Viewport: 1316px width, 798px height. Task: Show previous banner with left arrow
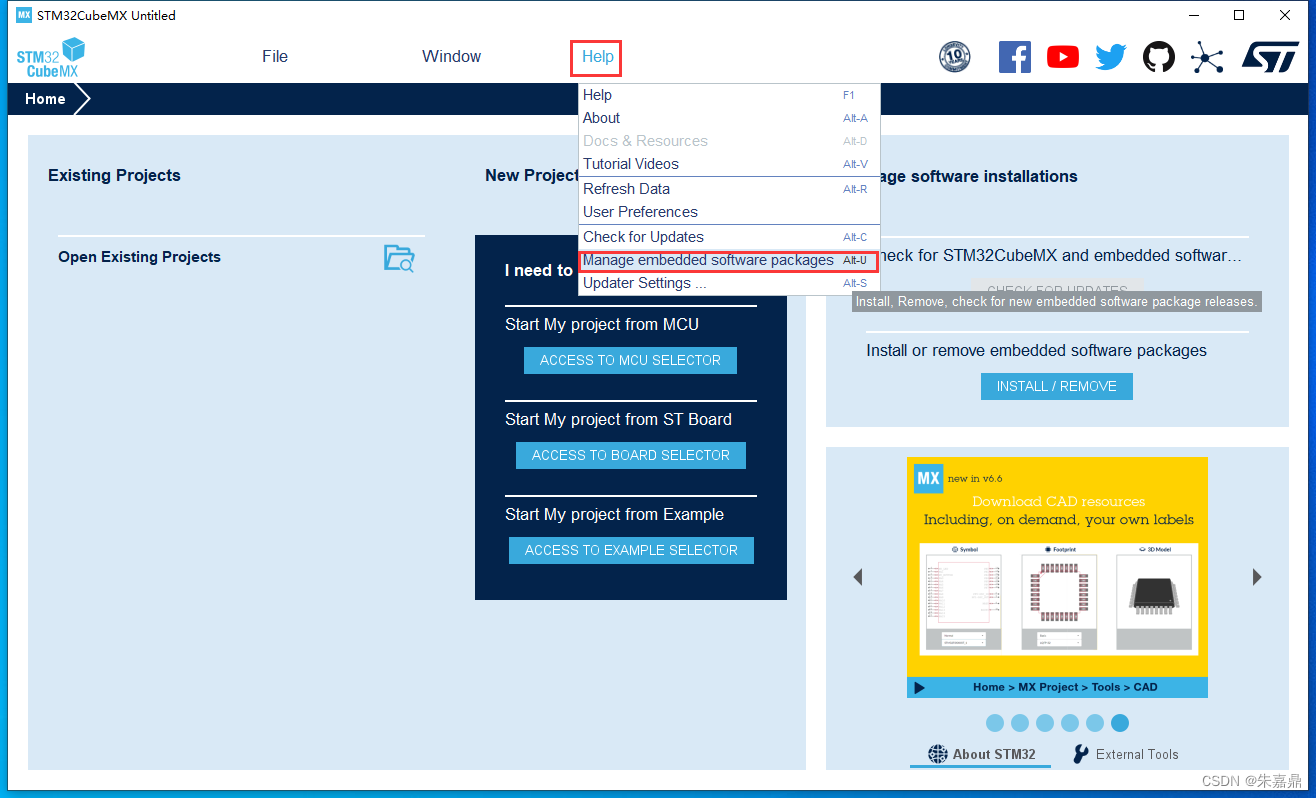857,577
